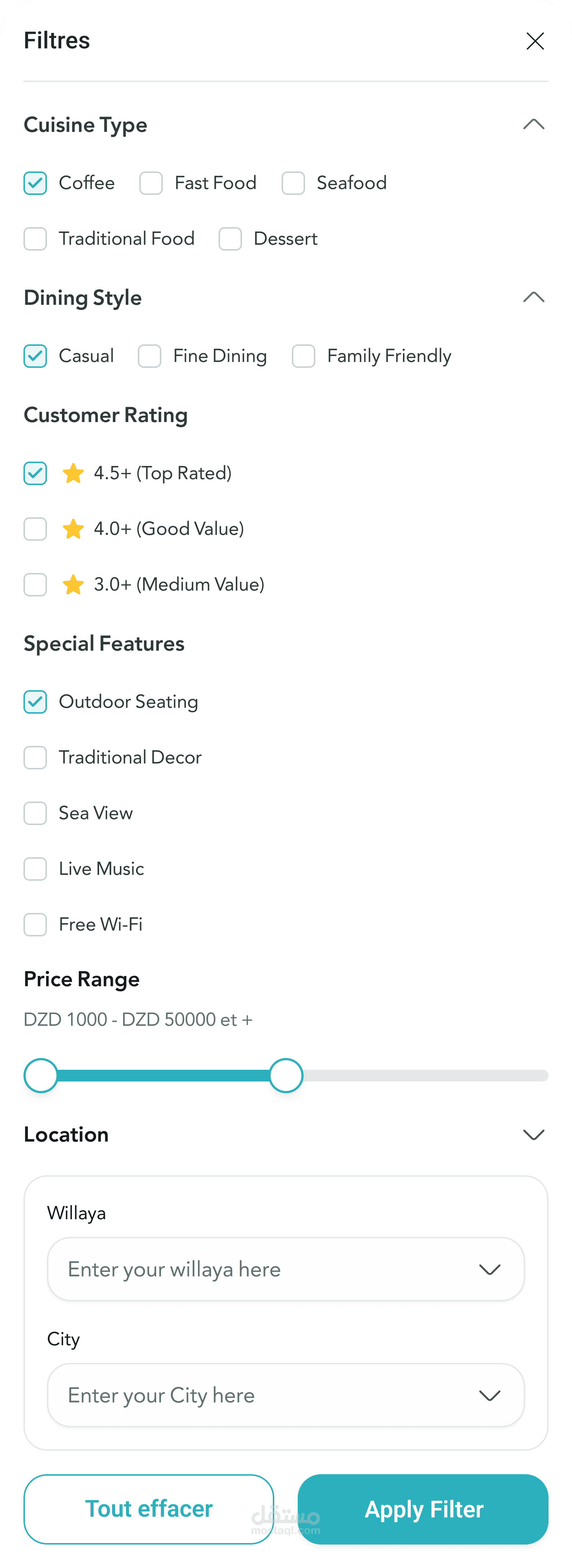
Task: Open the City dropdown field
Action: click(x=286, y=1395)
